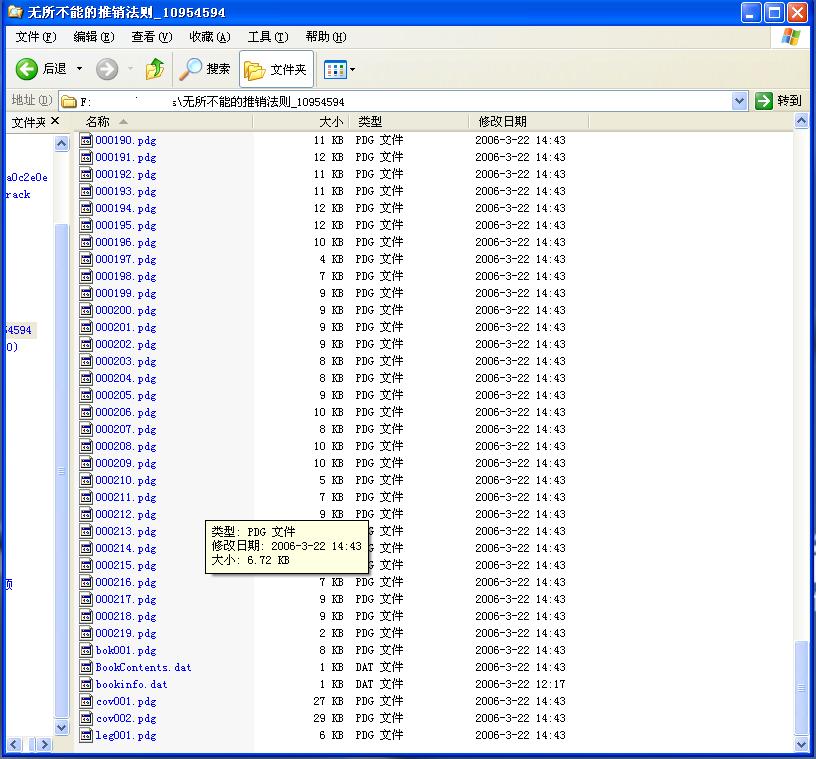Select file name cov002.pdg
This screenshot has width=816, height=759.
coord(126,718)
